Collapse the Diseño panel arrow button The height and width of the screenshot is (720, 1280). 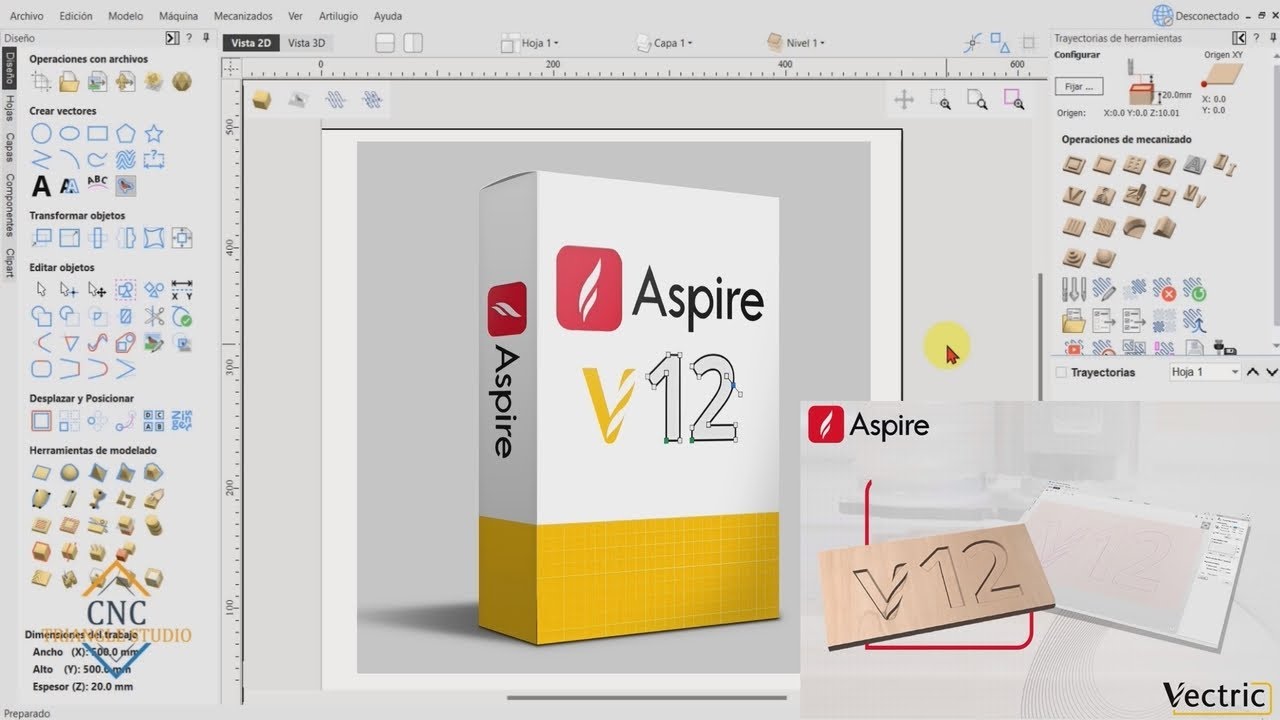(x=172, y=38)
